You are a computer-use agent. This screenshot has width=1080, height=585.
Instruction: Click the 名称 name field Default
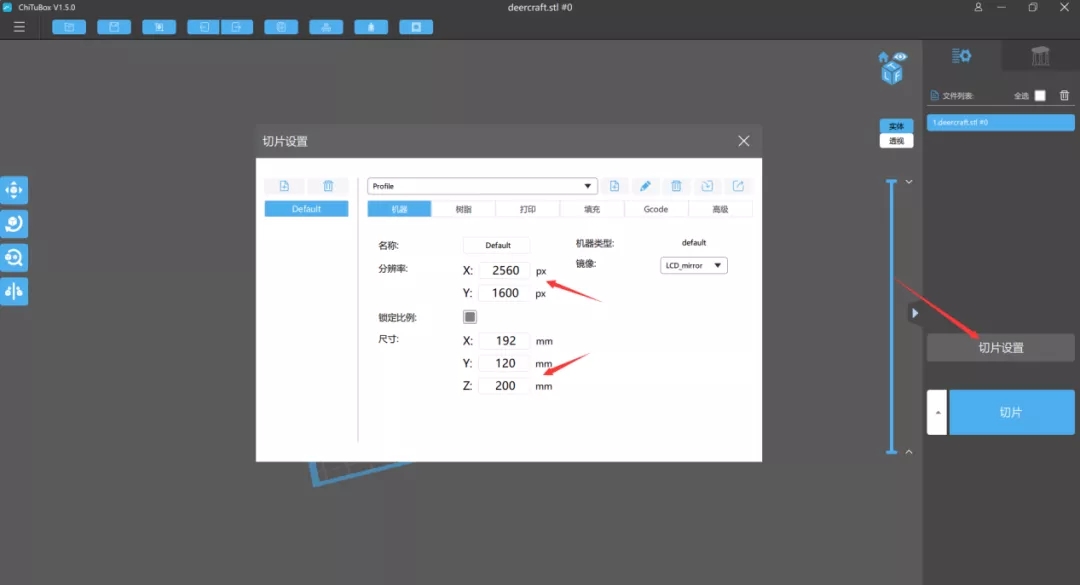coord(497,245)
